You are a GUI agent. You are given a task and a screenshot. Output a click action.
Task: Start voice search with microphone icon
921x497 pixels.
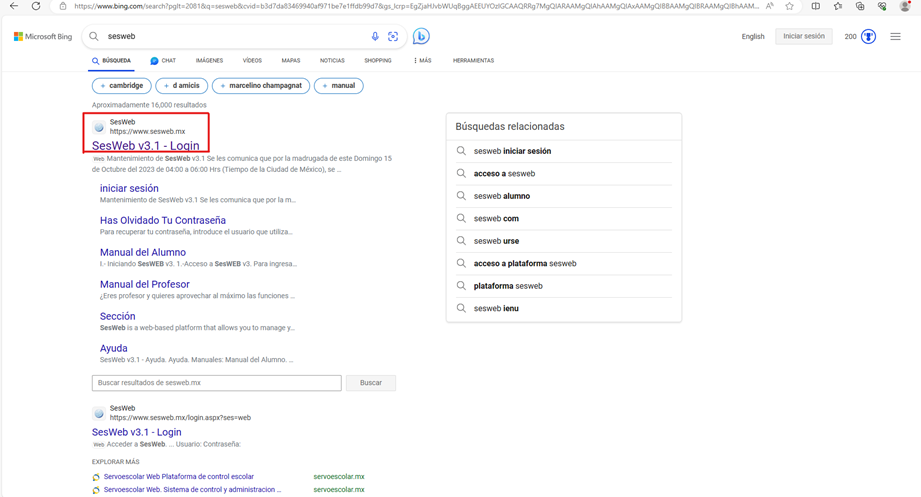pyautogui.click(x=375, y=36)
